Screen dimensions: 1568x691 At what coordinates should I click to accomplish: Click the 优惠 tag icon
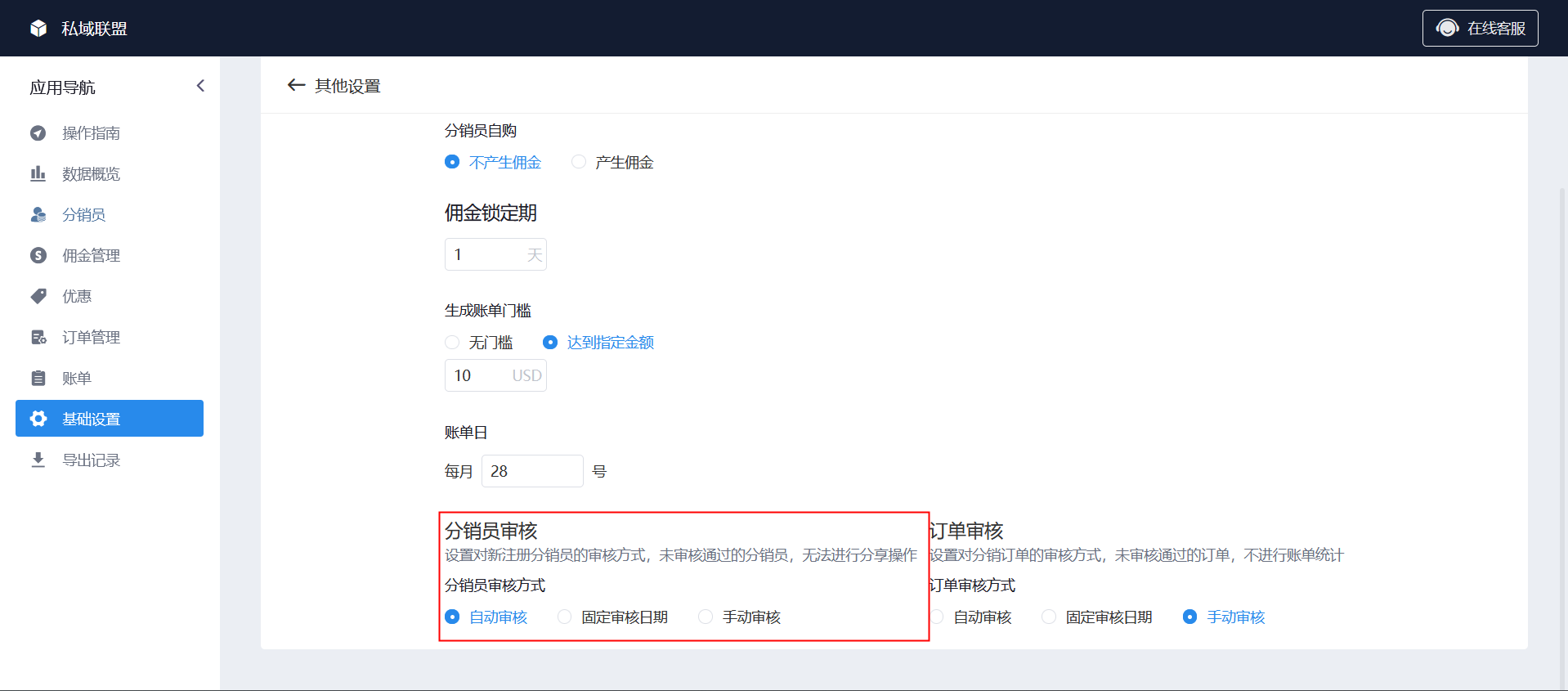pos(38,296)
